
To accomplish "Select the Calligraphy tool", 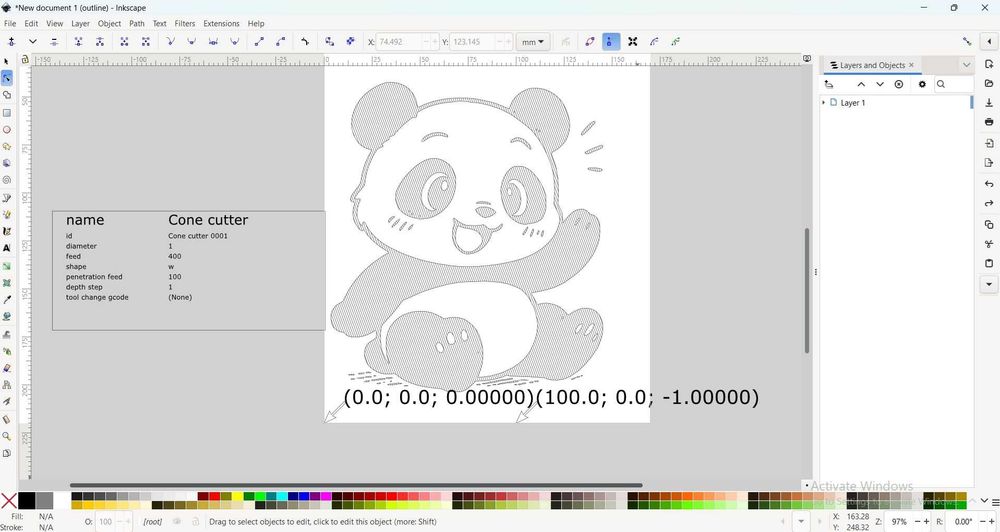I will click(6, 231).
